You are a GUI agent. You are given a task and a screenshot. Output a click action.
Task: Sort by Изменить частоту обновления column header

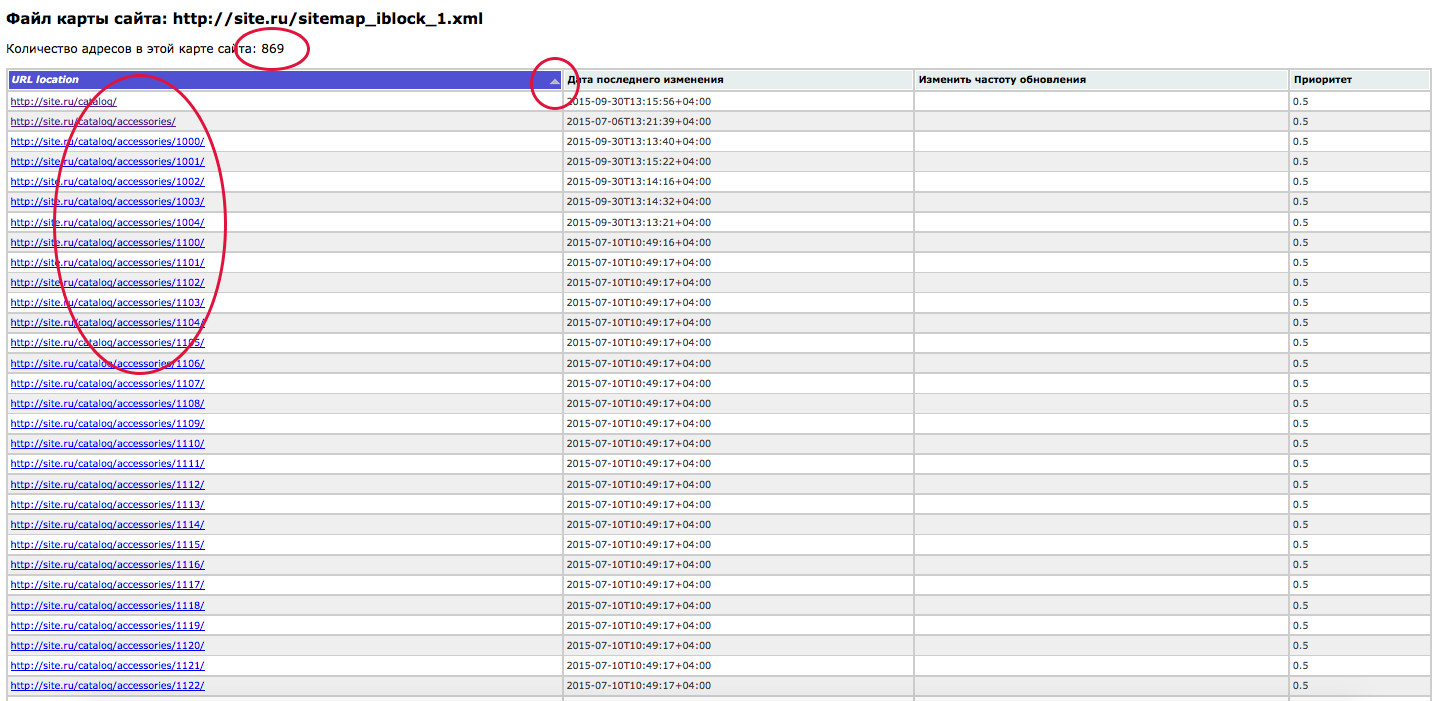(x=1002, y=80)
